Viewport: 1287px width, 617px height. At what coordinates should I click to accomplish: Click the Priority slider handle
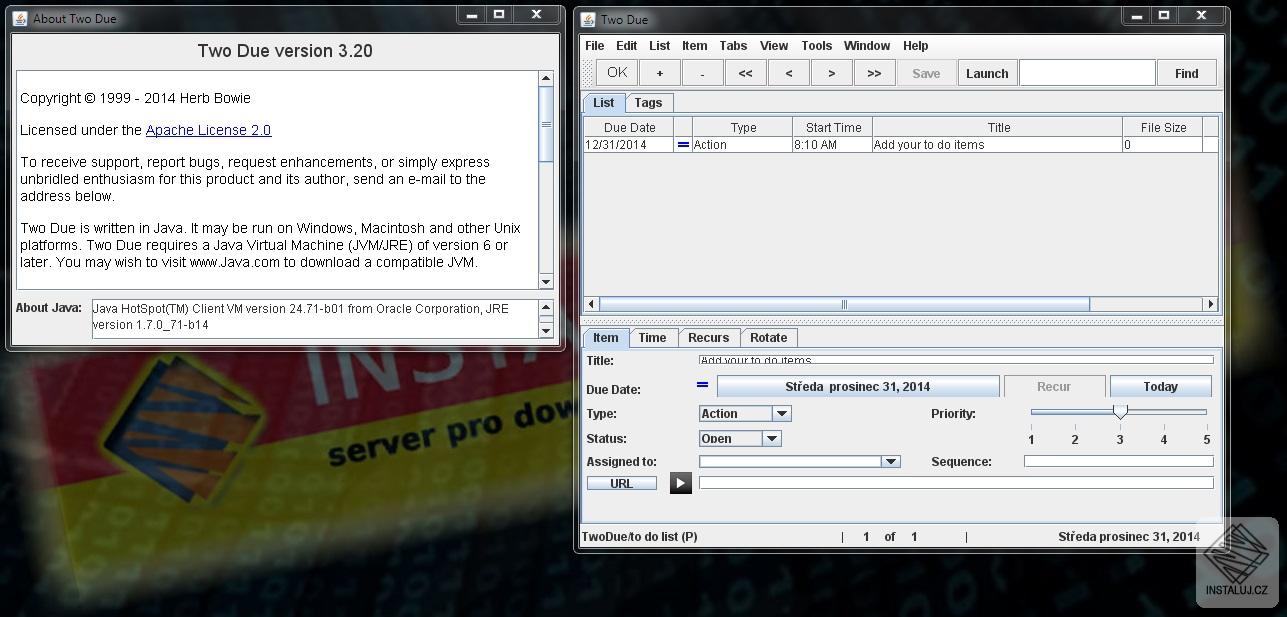1120,412
